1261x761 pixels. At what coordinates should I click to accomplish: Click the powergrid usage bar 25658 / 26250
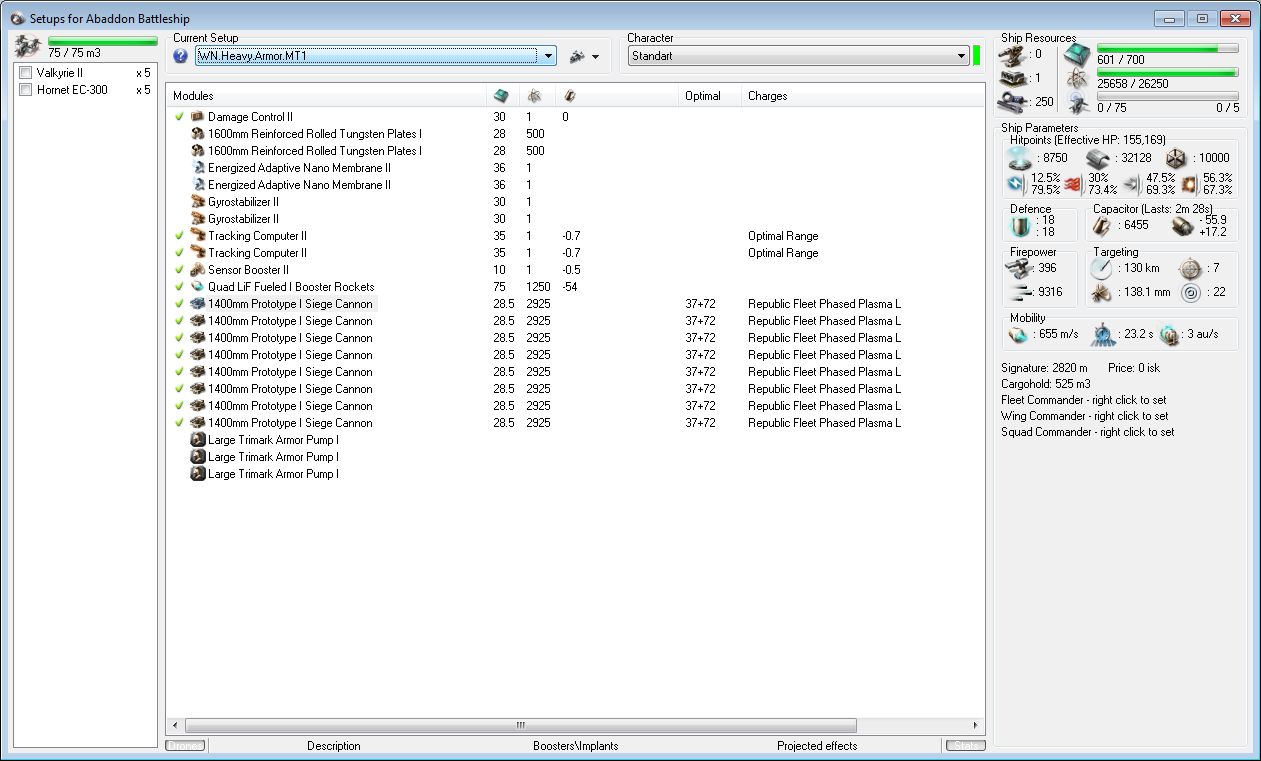click(x=1168, y=72)
